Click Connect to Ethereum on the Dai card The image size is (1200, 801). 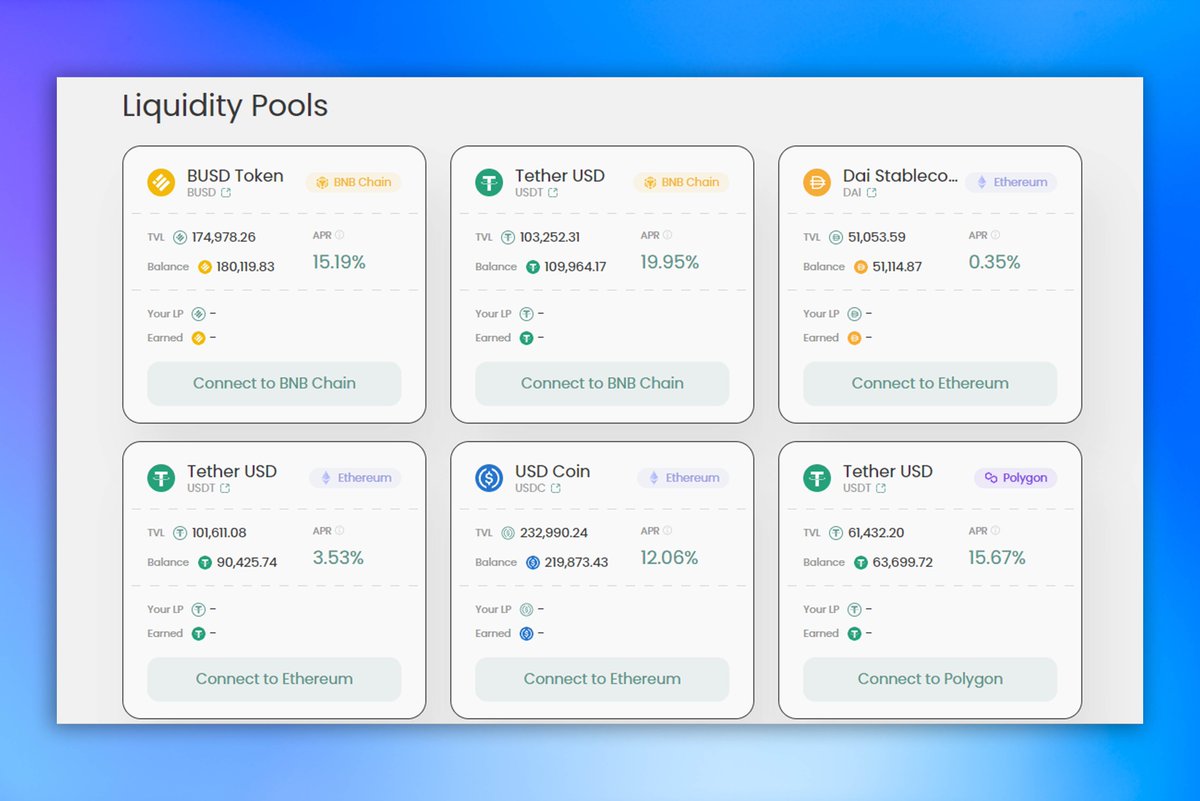tap(929, 384)
